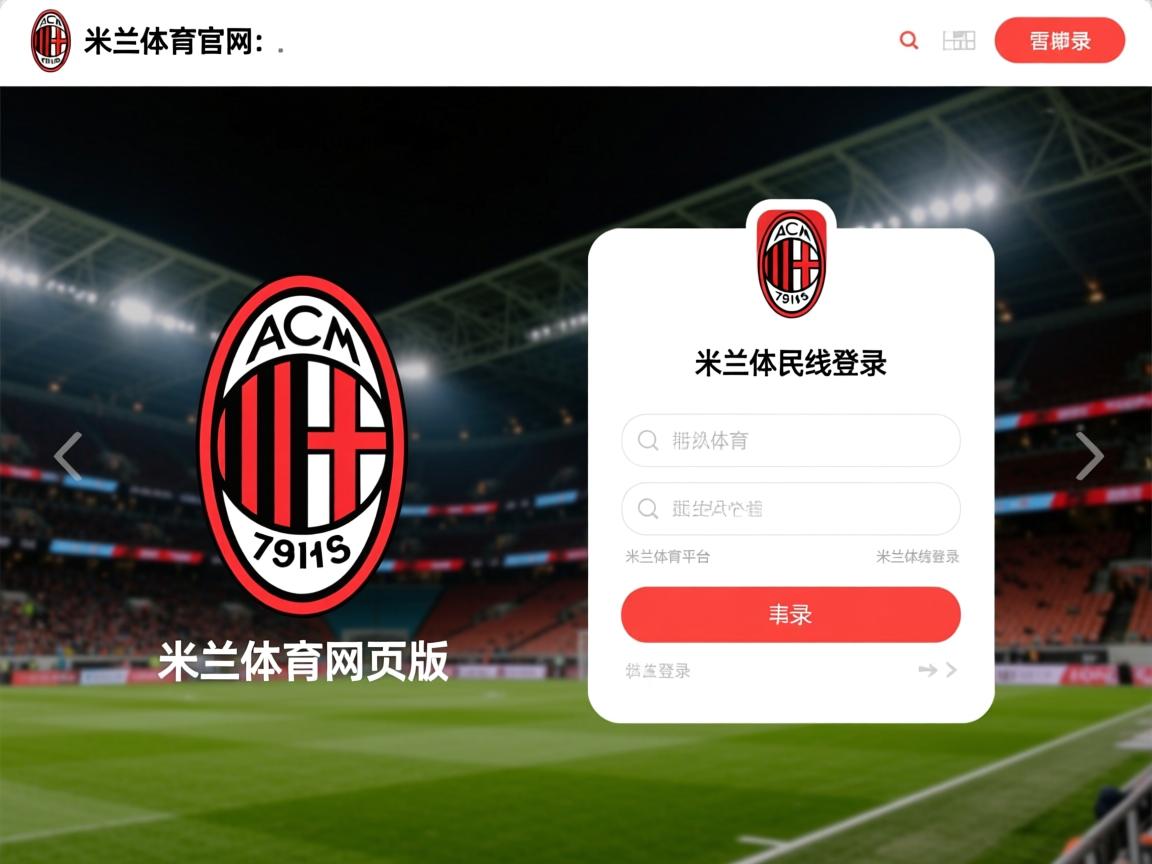Image resolution: width=1152 pixels, height=864 pixels.
Task: Submit using the wide red login button
Action: 791,615
